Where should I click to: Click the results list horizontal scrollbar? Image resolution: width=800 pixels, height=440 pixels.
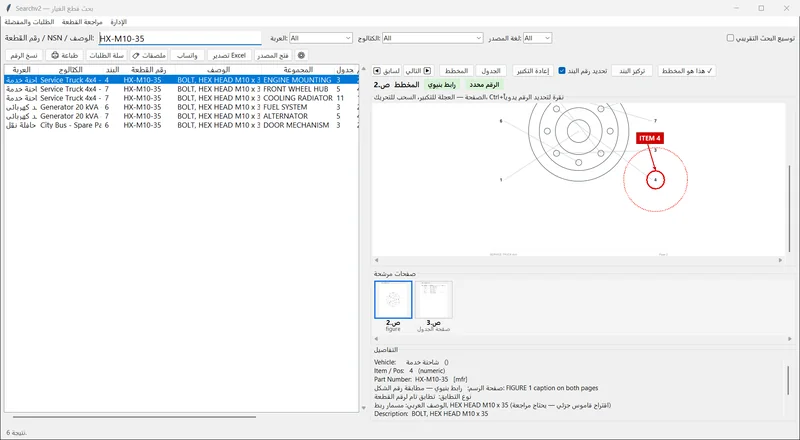[134, 417]
